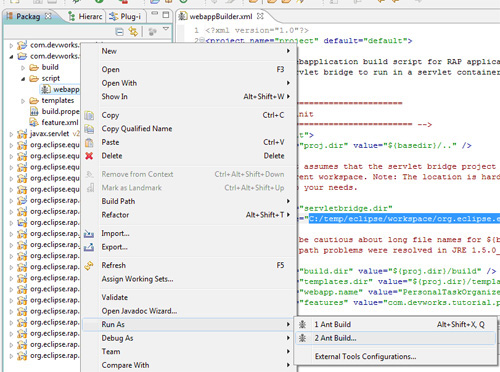Click the ant icon beside 1 Ant Build
Screen dimensions: 500x372
pyautogui.click(x=302, y=324)
